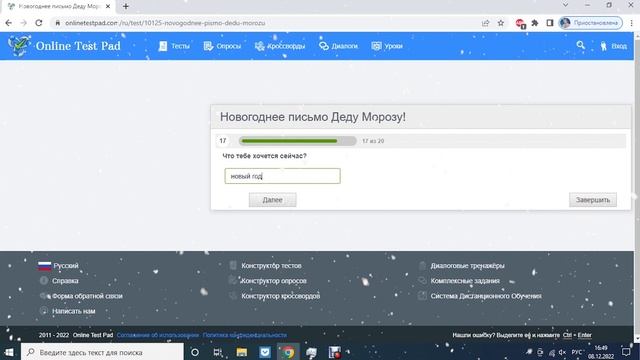The height and width of the screenshot is (360, 640).
Task: Open File Explorer from taskbar
Action: 242,352
